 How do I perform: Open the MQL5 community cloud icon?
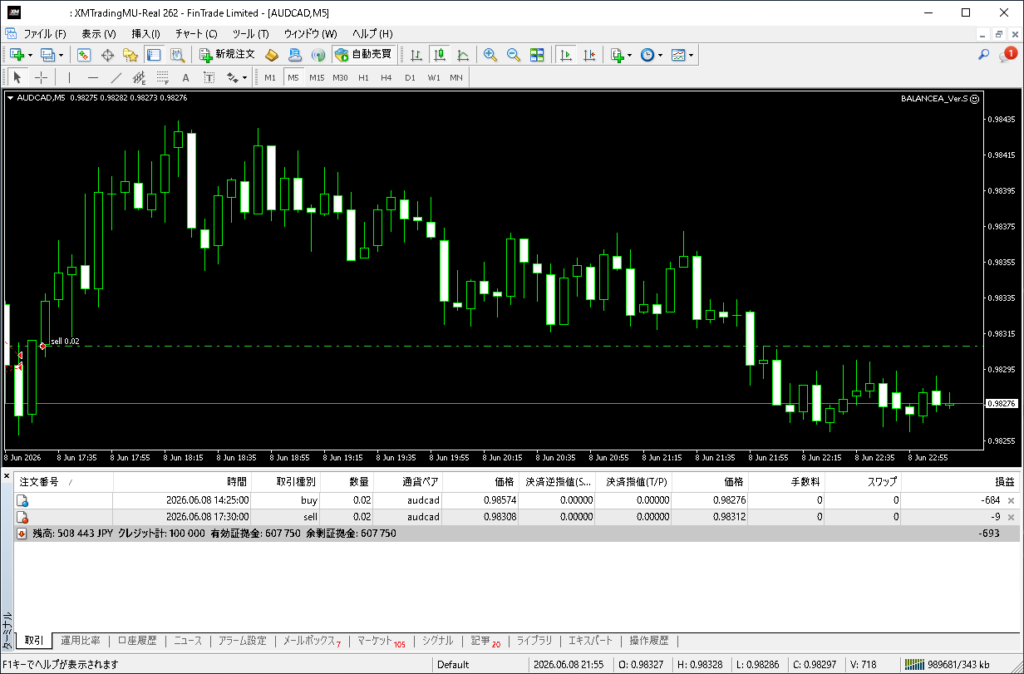pos(295,56)
